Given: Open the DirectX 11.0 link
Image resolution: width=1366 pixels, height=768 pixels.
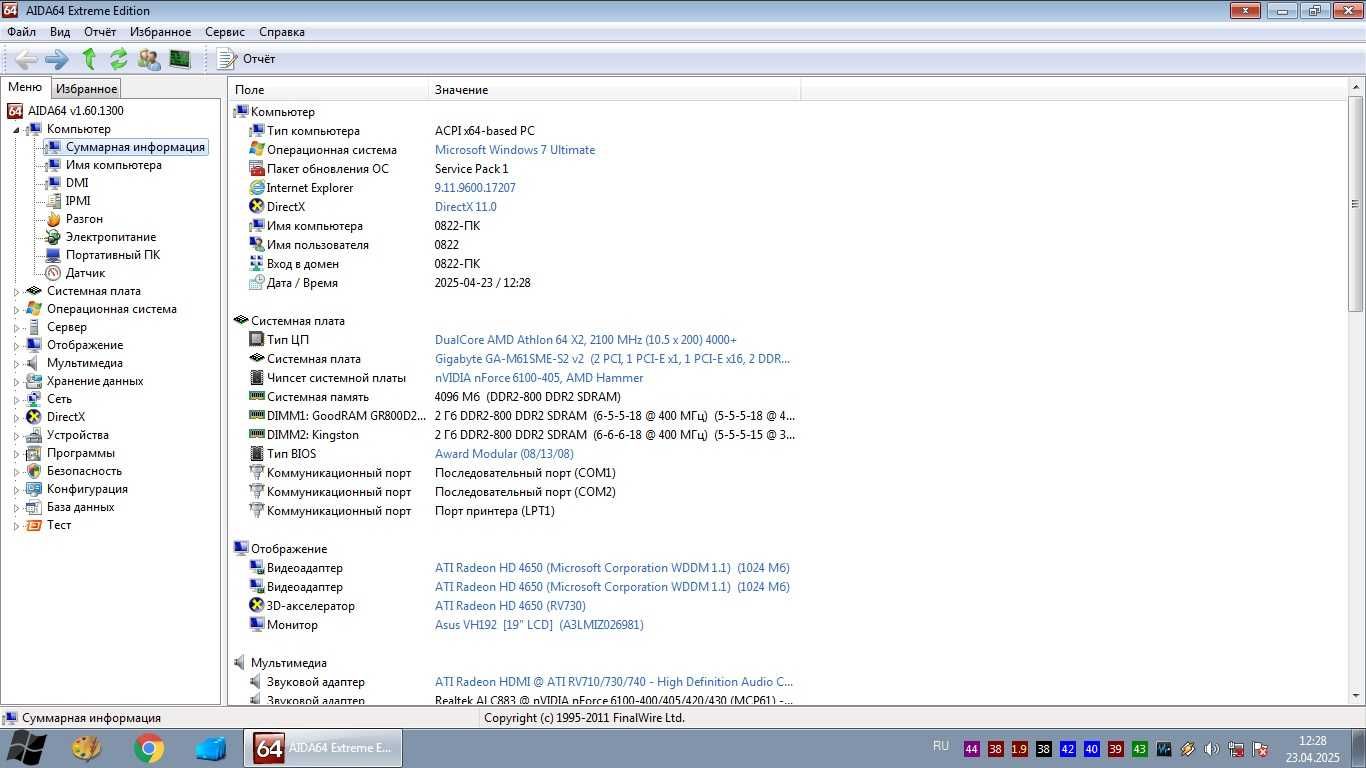Looking at the screenshot, I should (466, 207).
